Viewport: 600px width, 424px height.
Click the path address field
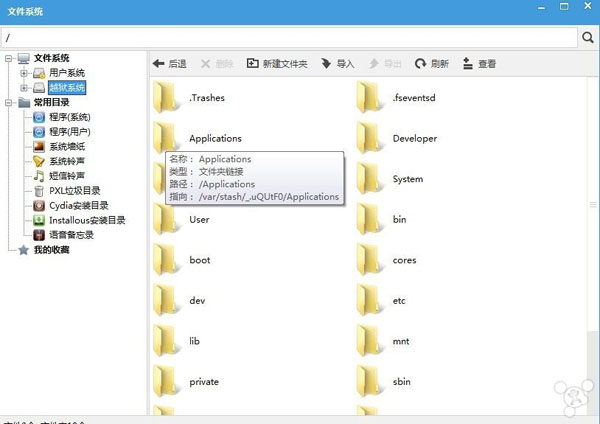click(x=289, y=38)
